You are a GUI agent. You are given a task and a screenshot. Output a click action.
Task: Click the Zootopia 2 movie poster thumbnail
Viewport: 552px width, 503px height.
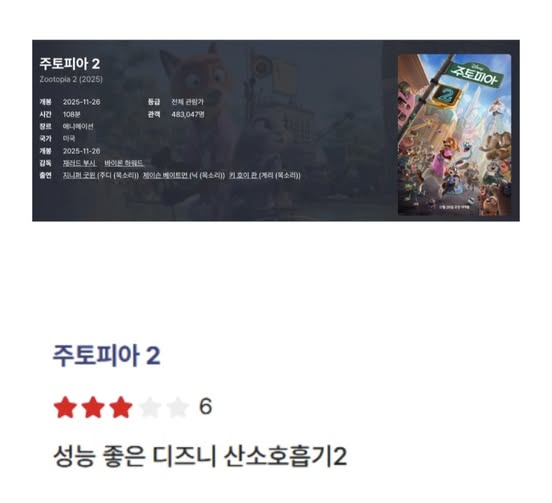(454, 135)
